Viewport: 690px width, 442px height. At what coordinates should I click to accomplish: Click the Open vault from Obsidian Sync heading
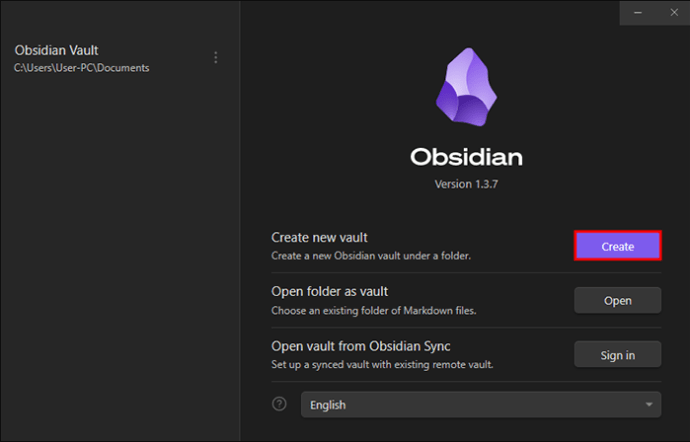pos(360,346)
